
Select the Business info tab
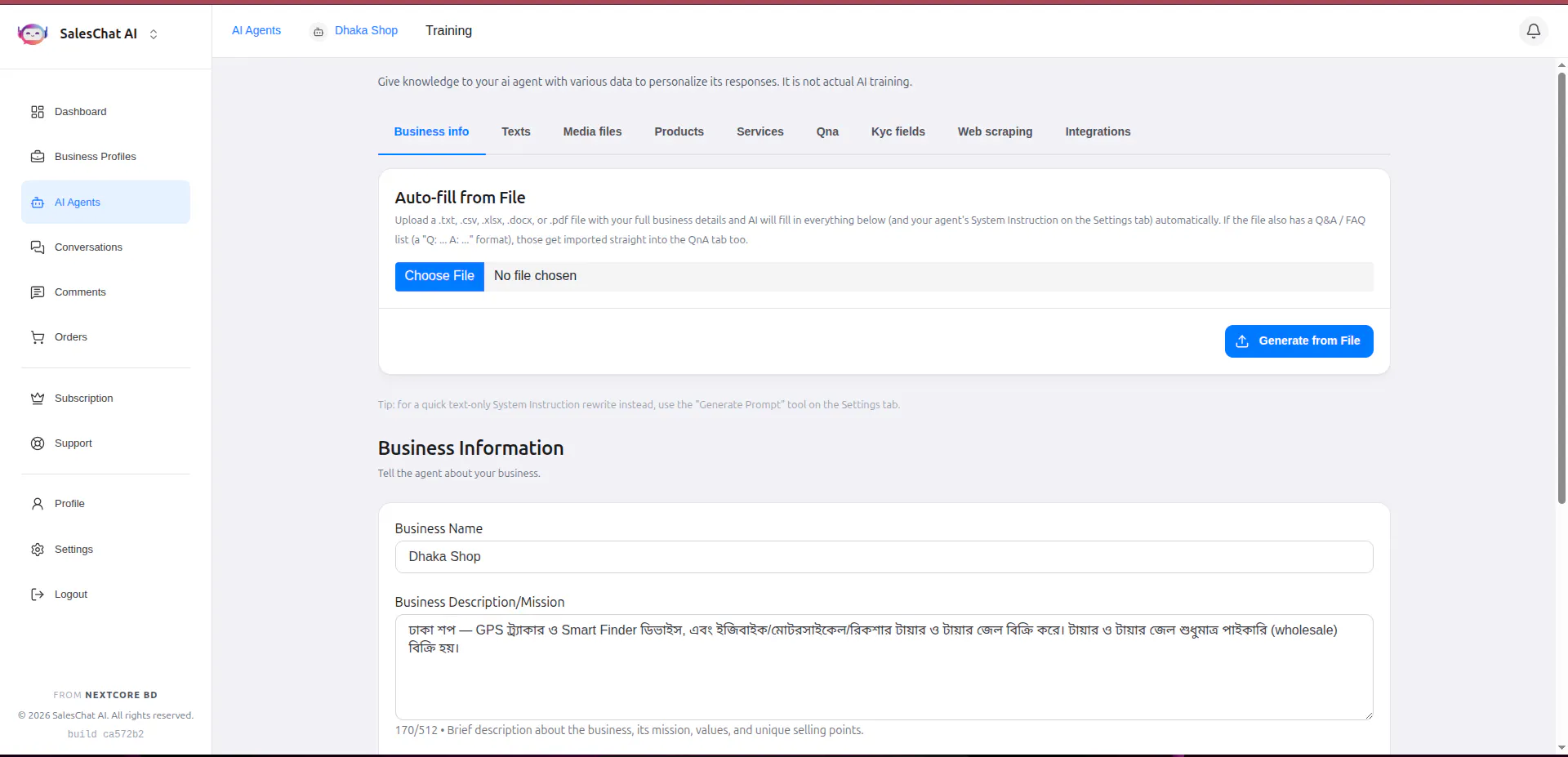tap(431, 131)
